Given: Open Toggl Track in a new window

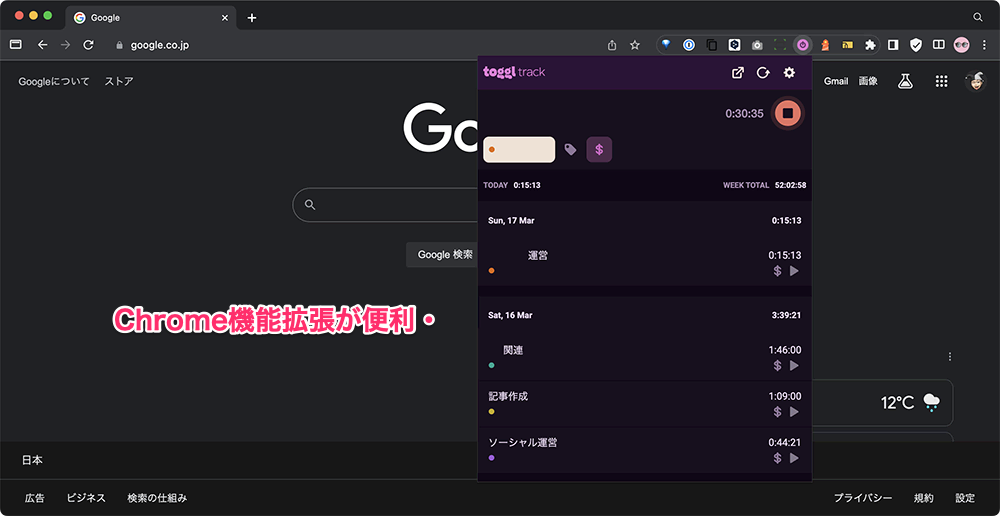Looking at the screenshot, I should point(737,73).
